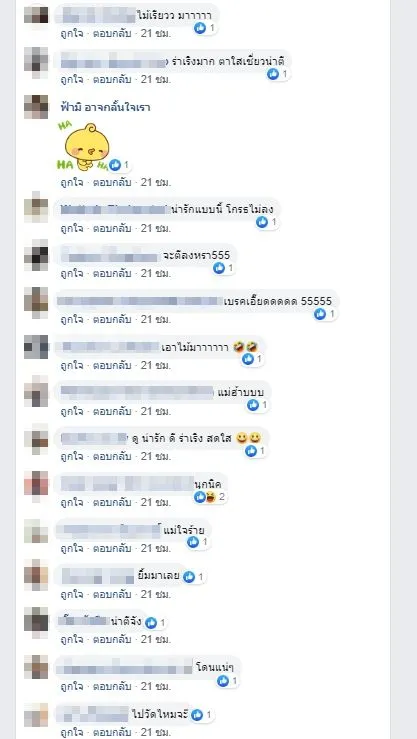Click like reaction icon on "เบรคเอี๊ยดดดดด 55555" comment
This screenshot has height=739, width=417.
[x=320, y=314]
